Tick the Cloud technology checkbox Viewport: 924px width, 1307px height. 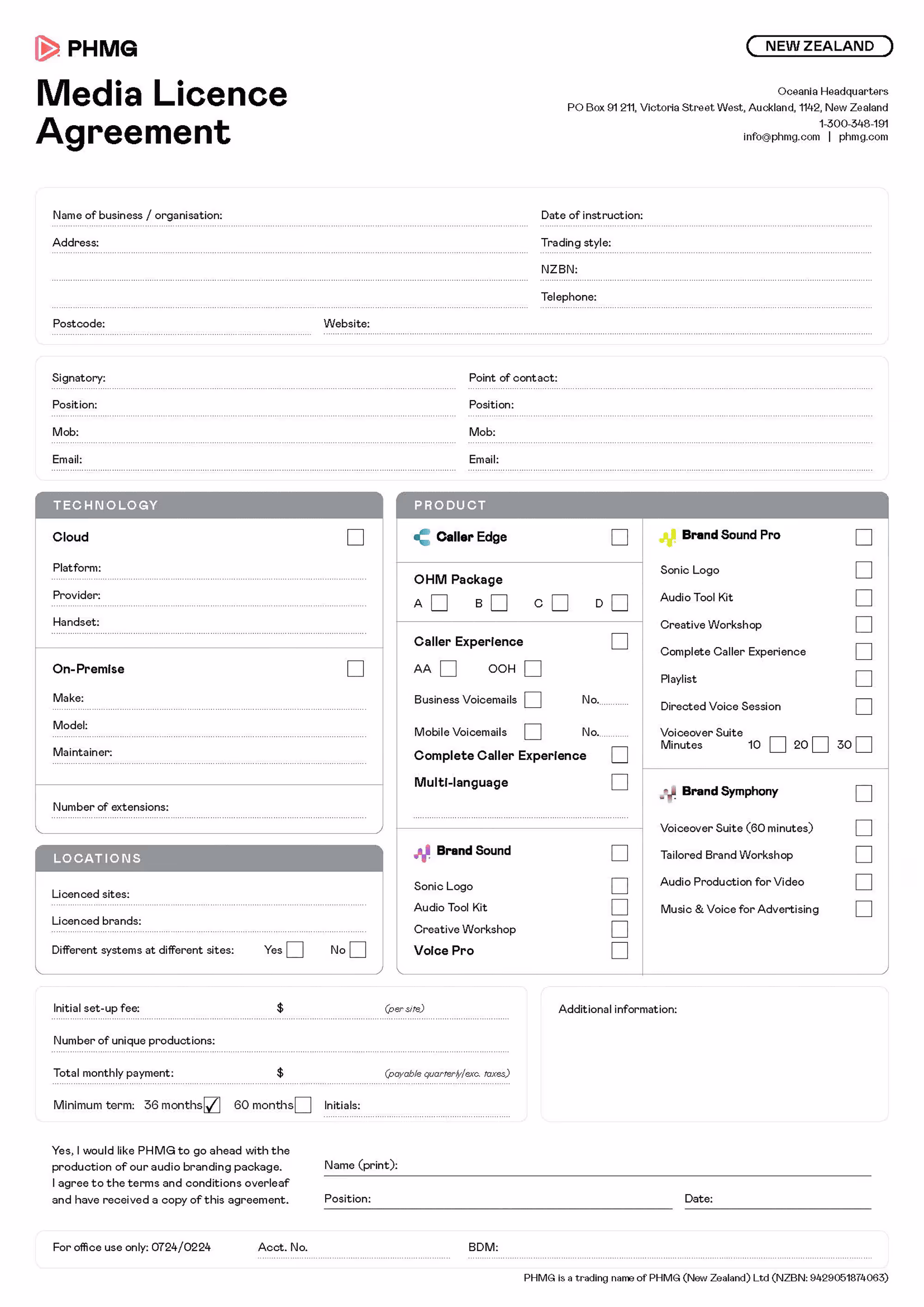(355, 537)
